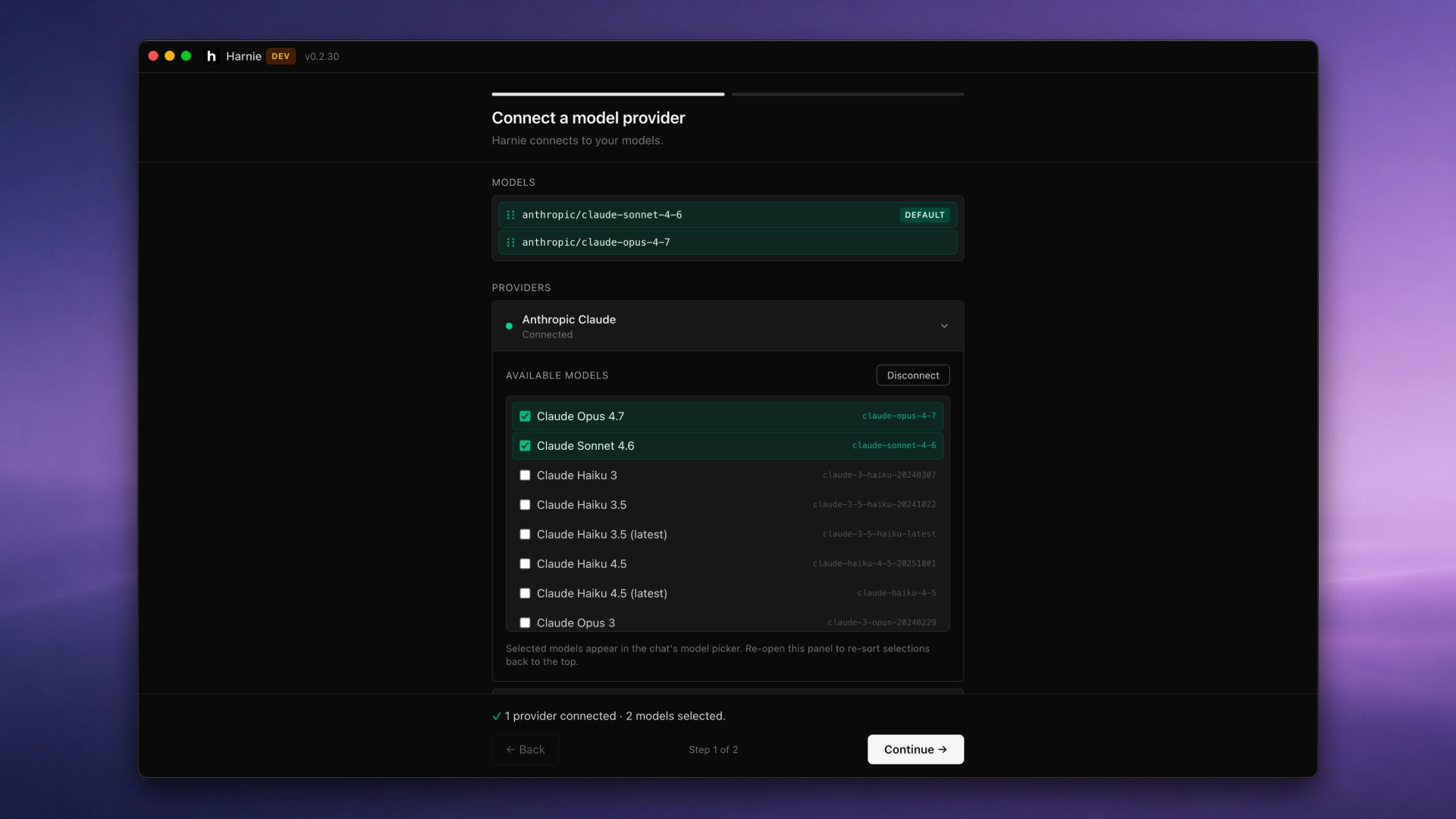Click the claude-sonnet-4-6 model ID text
This screenshot has height=819, width=1456.
click(x=894, y=446)
